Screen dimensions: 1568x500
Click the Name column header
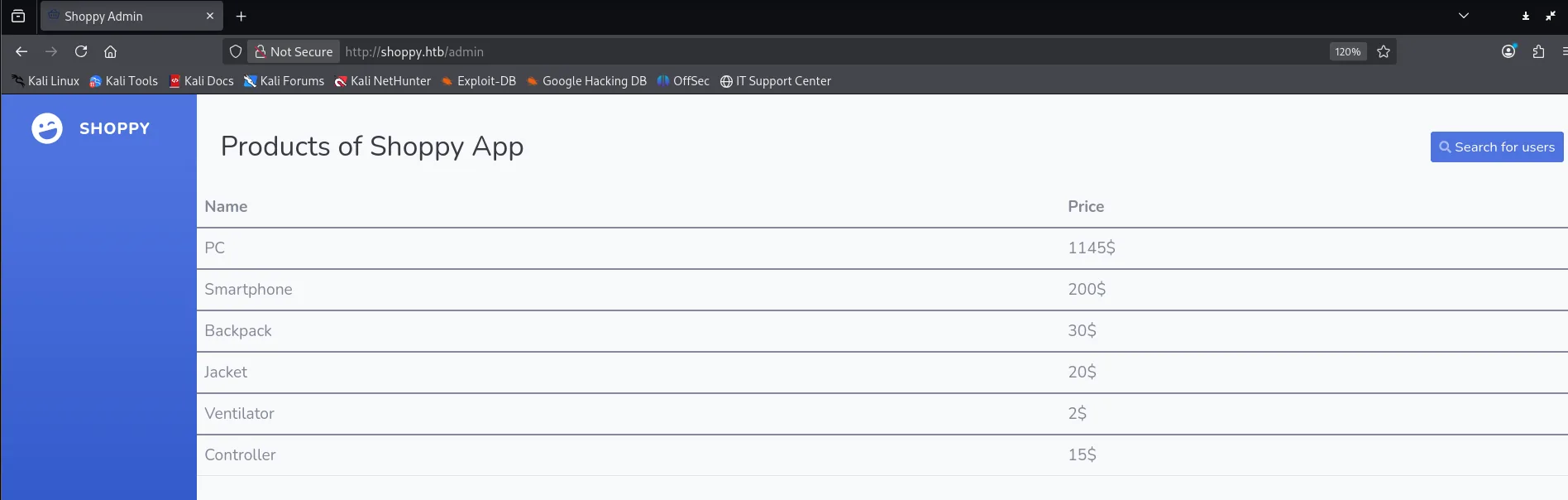[x=226, y=207]
